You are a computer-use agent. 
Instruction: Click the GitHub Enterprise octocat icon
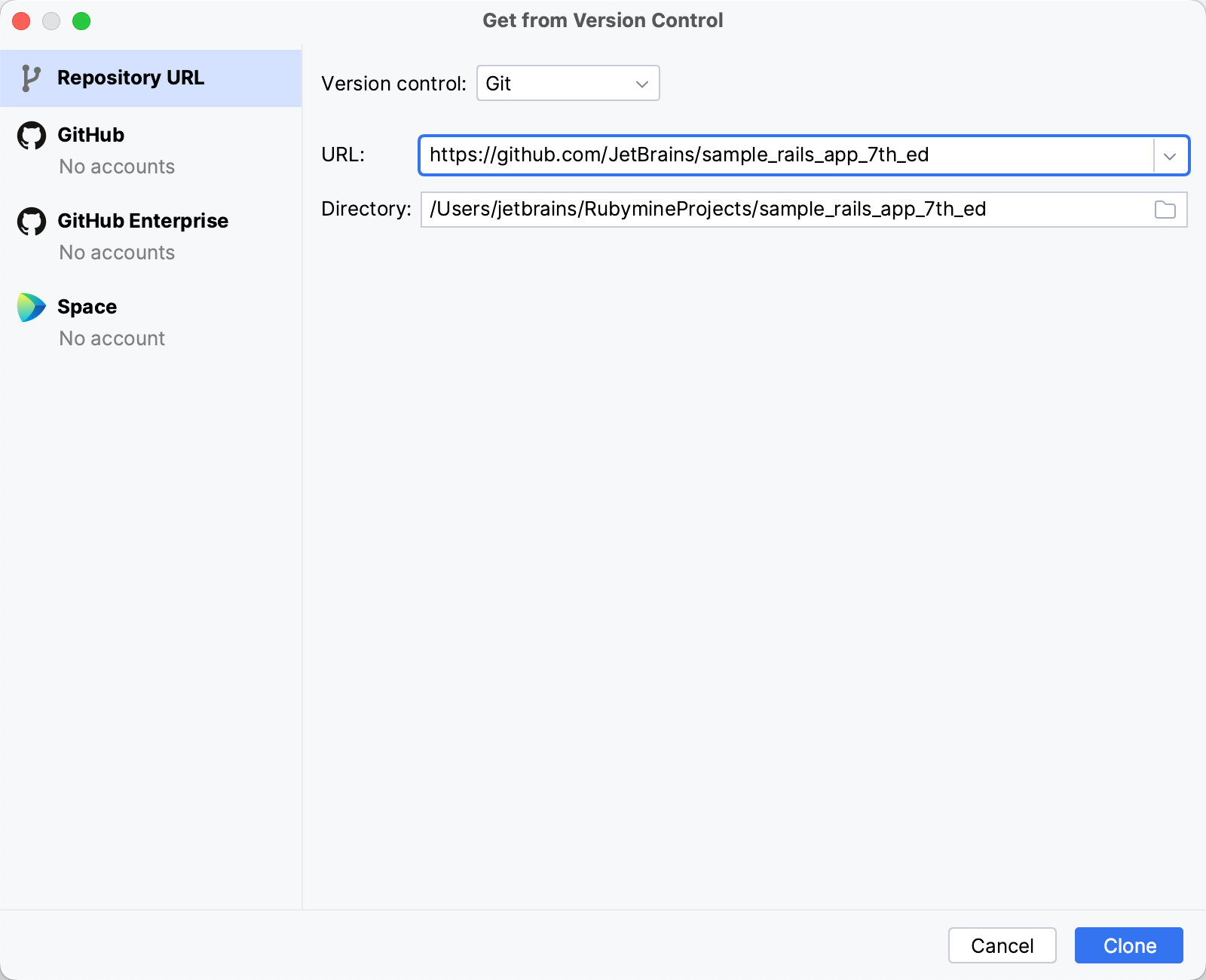pyautogui.click(x=32, y=221)
